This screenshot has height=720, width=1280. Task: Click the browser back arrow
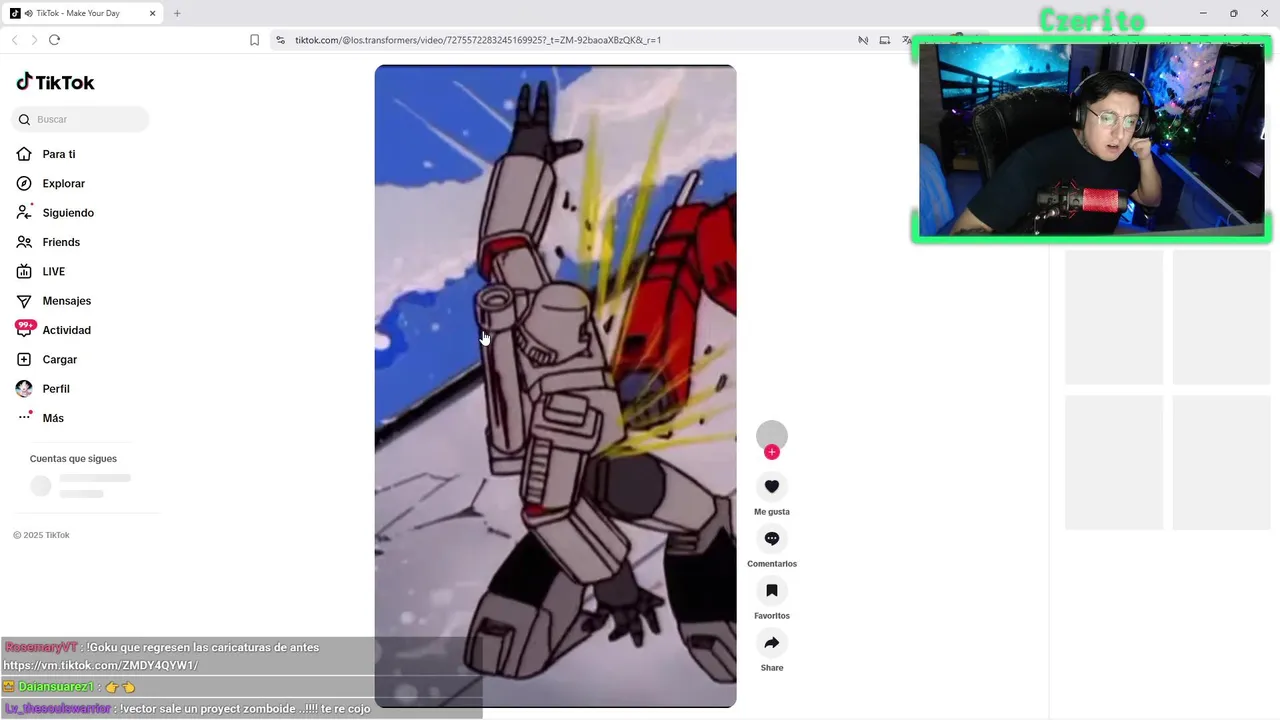pos(14,40)
